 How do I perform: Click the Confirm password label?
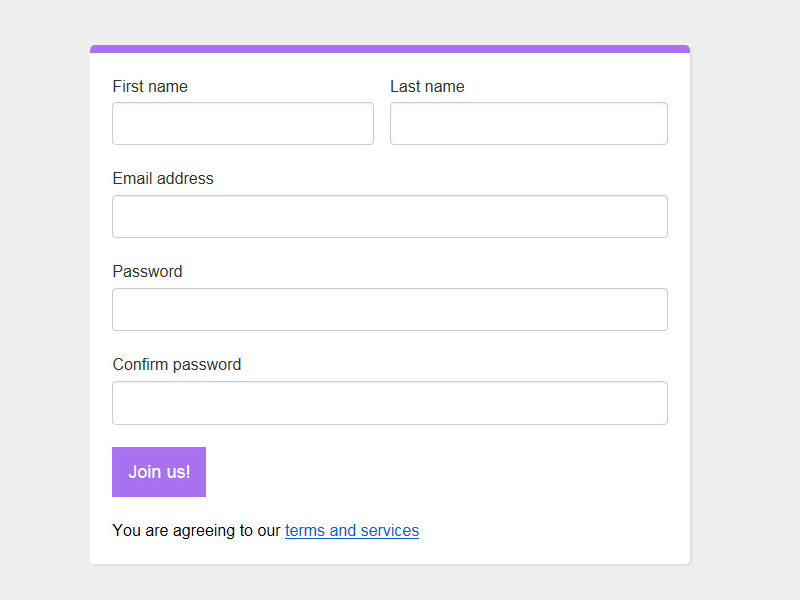point(177,365)
